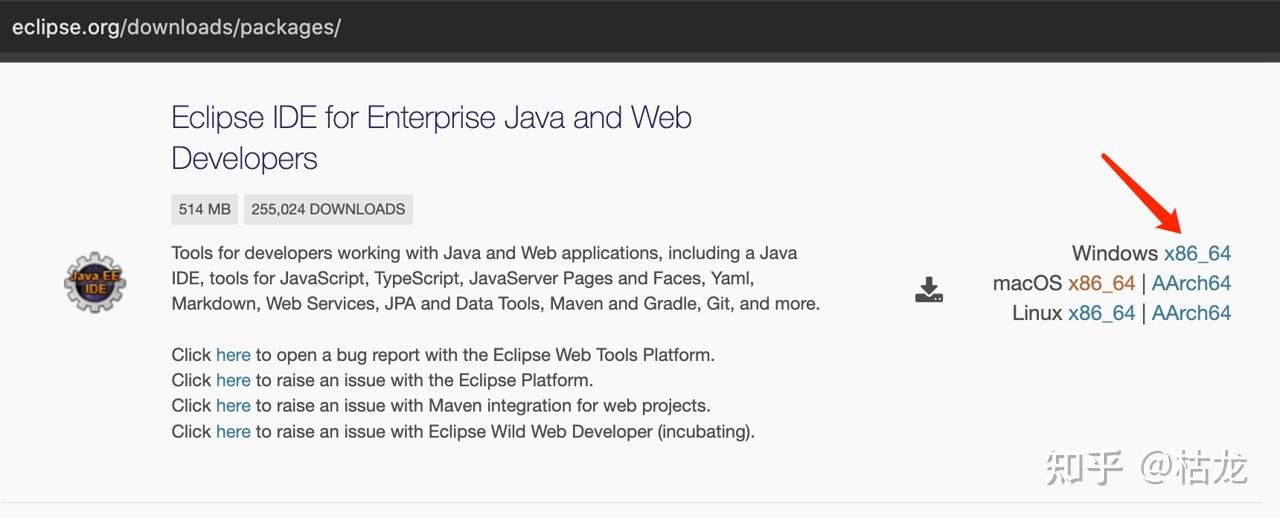Image resolution: width=1280 pixels, height=518 pixels.
Task: Click the 514 MB size badge
Action: pyautogui.click(x=205, y=209)
